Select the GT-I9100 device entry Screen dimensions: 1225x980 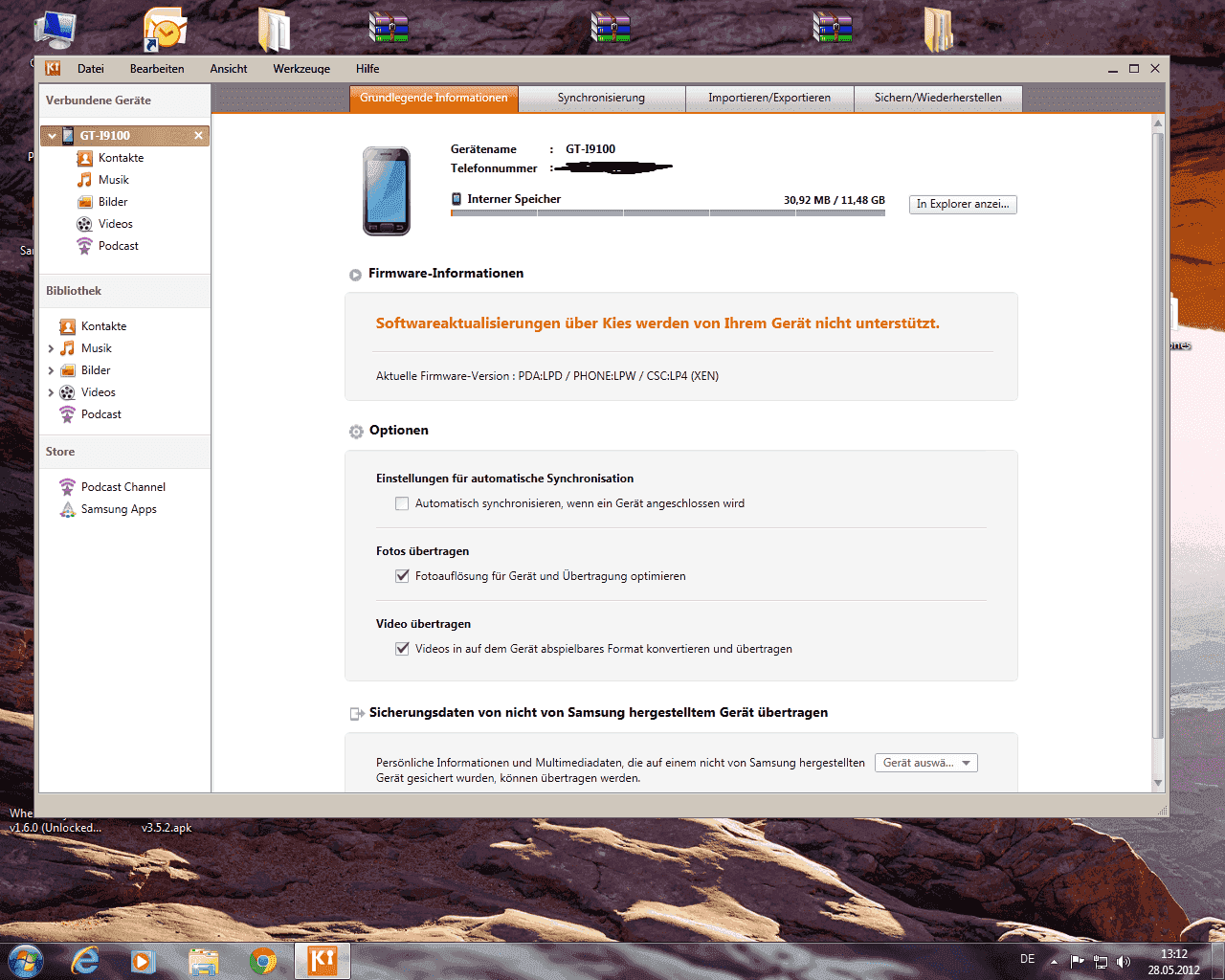tap(125, 136)
